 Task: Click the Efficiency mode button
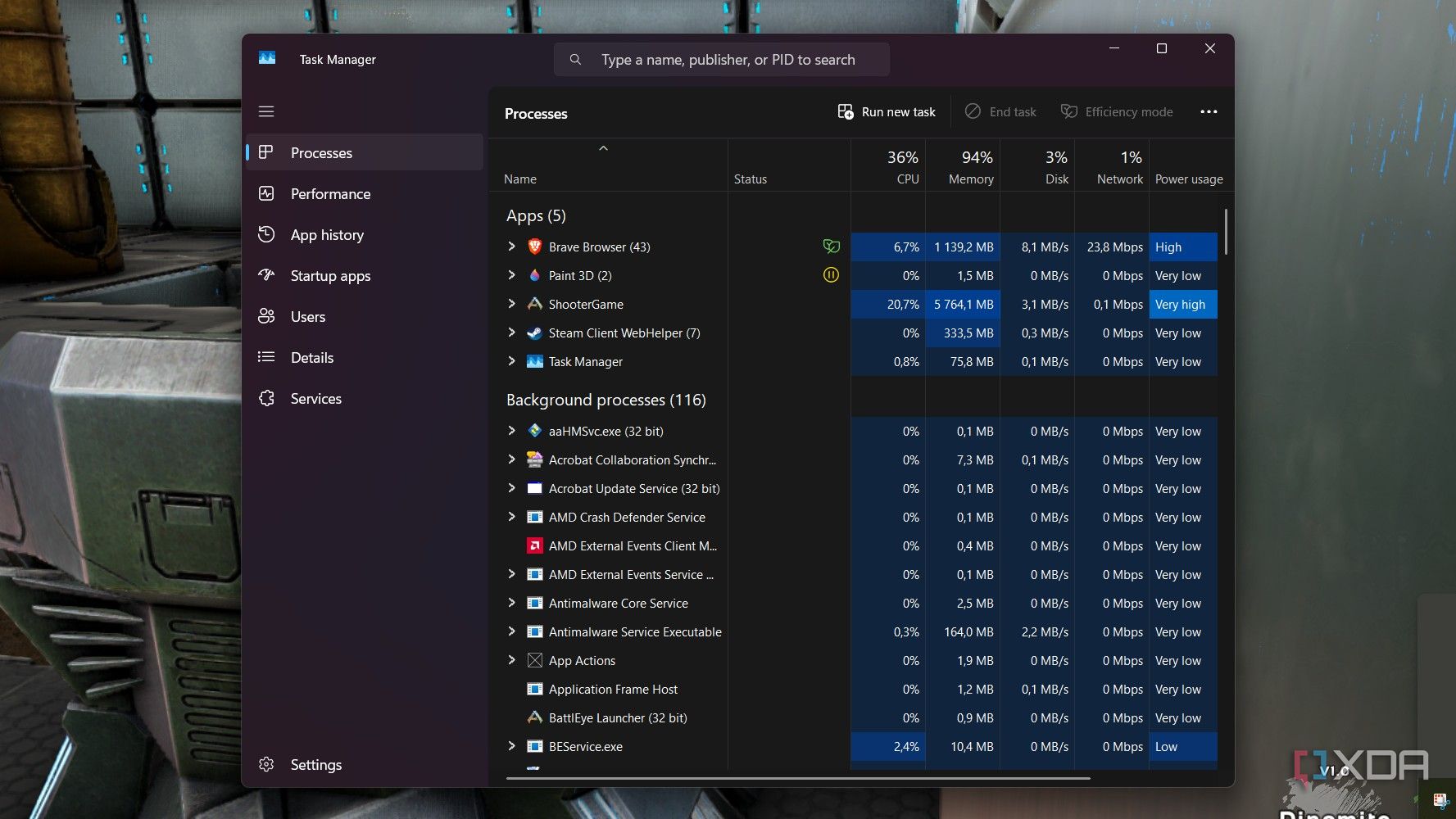click(1117, 112)
